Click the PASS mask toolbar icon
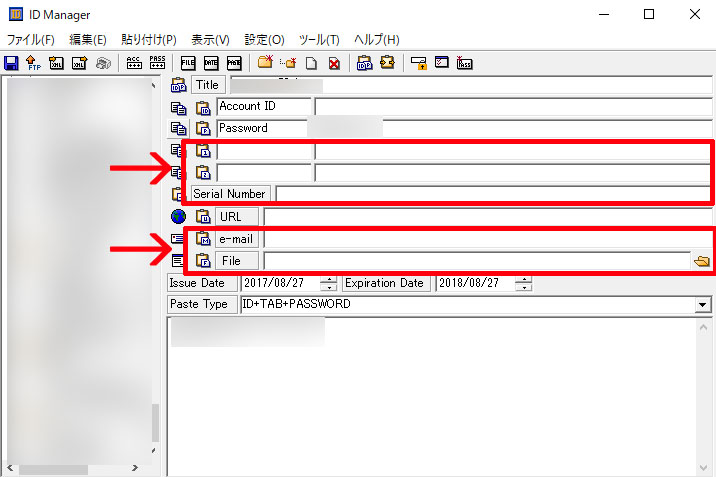Screen dimensions: 716x477 coord(158,63)
